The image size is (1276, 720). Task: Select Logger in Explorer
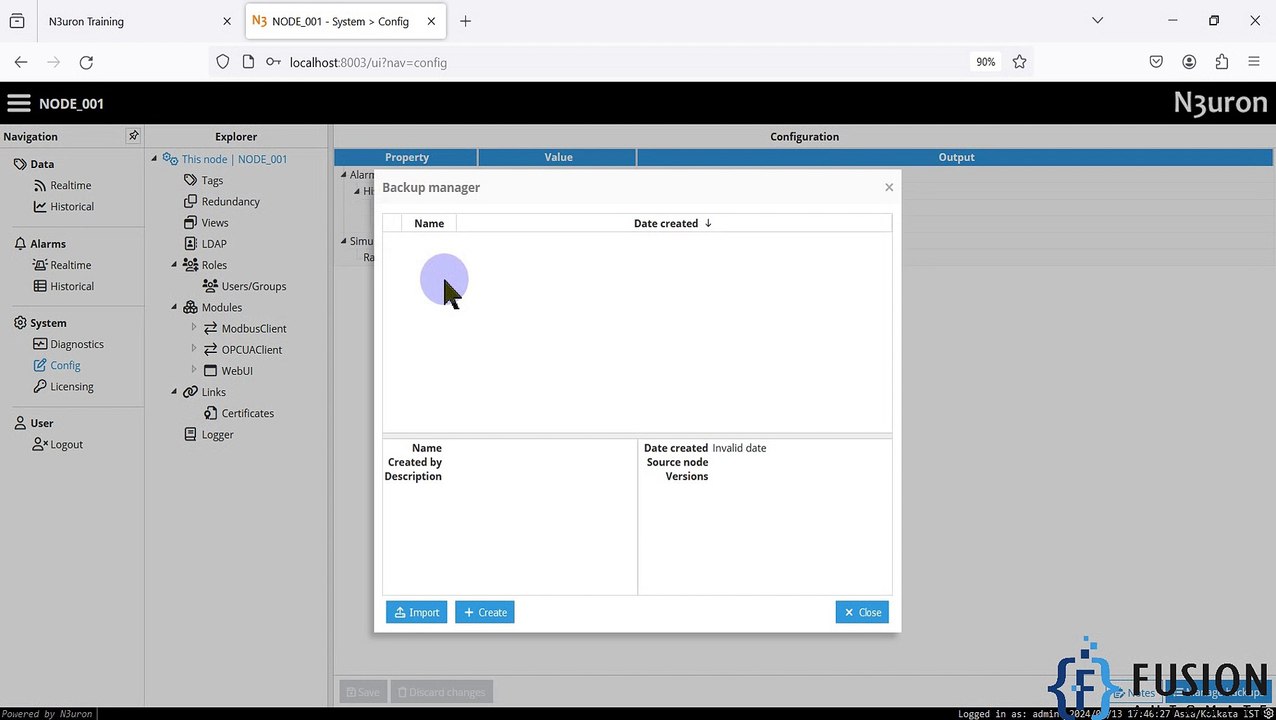[x=217, y=434]
